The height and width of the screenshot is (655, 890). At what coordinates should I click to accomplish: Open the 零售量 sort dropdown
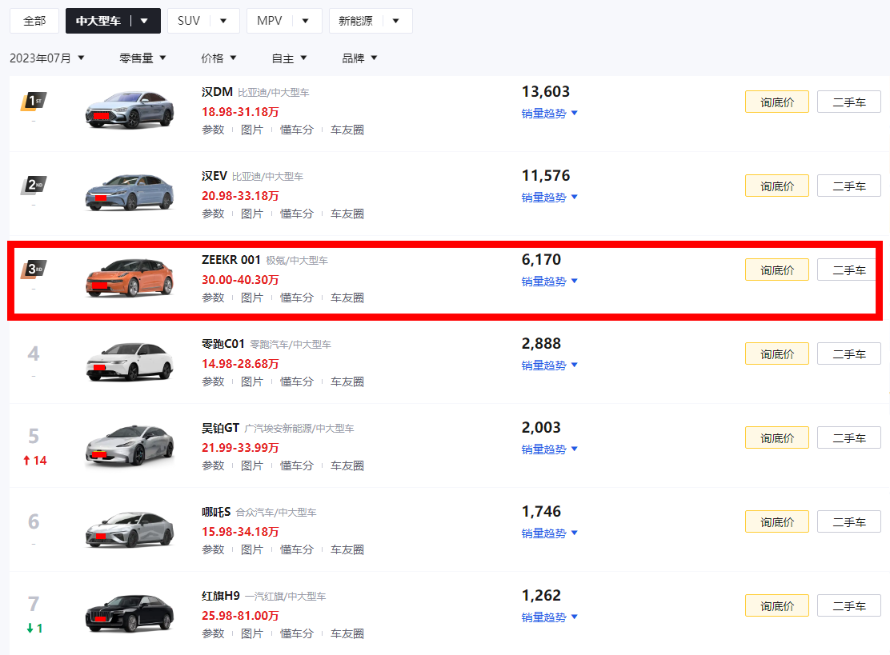click(142, 58)
